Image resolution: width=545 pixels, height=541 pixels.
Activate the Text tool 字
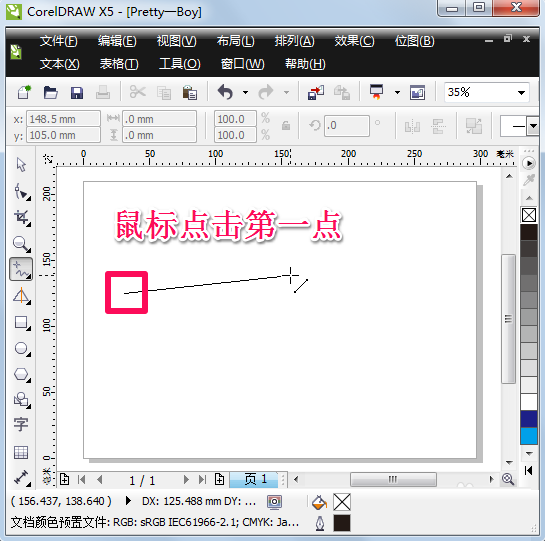[x=21, y=425]
